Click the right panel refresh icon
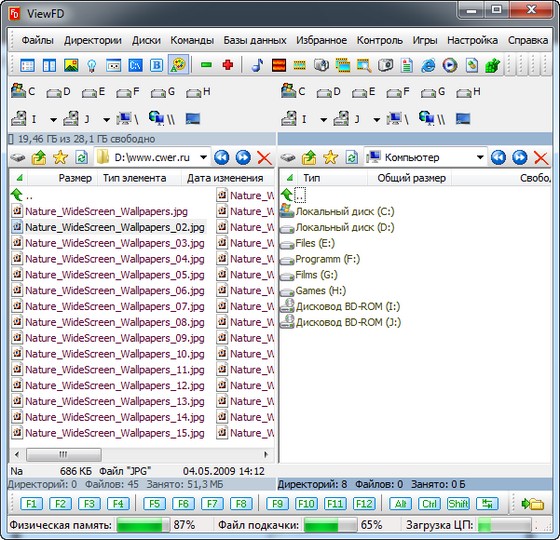The height and width of the screenshot is (540, 560). [x=352, y=158]
